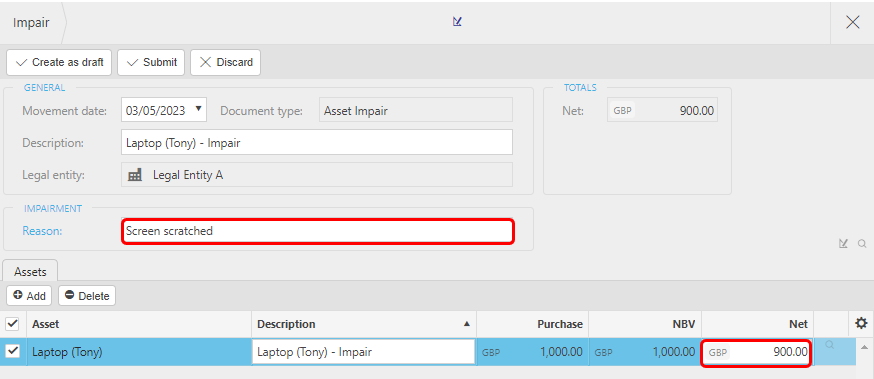Screen dimensions: 874x379
Task: Sort by the Description column header
Action: pos(364,324)
